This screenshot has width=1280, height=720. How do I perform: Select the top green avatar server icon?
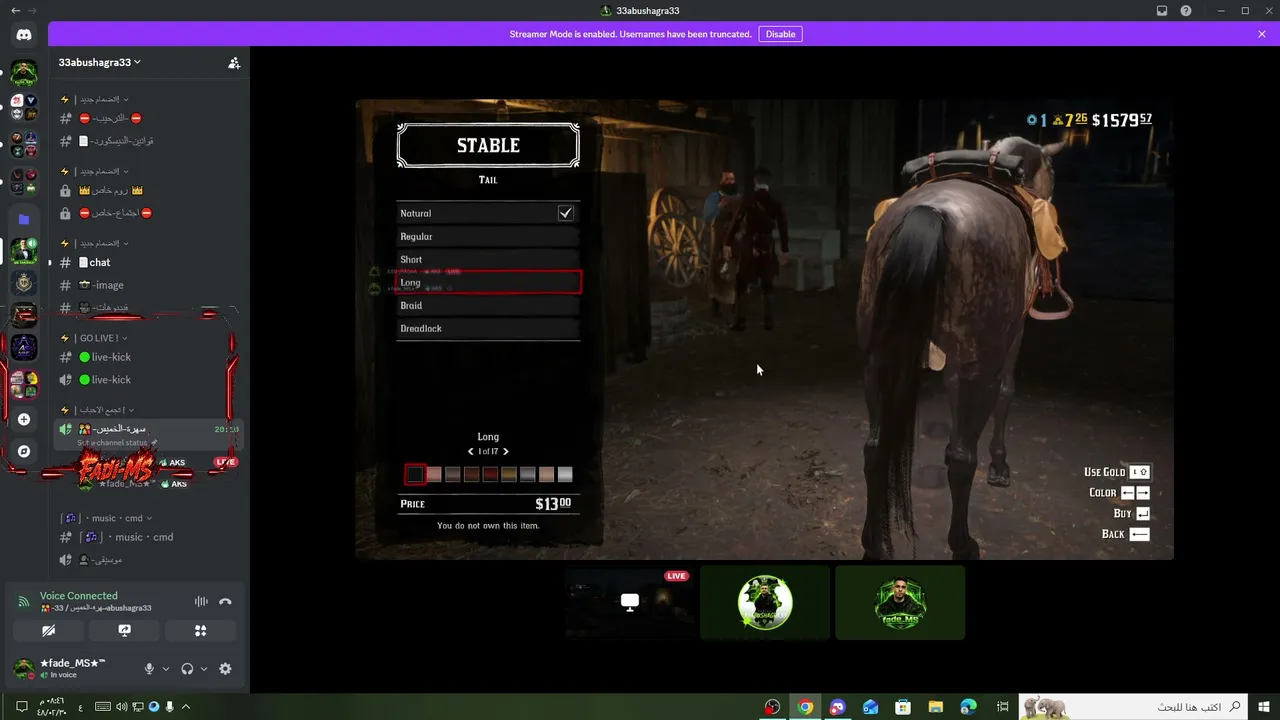24,73
